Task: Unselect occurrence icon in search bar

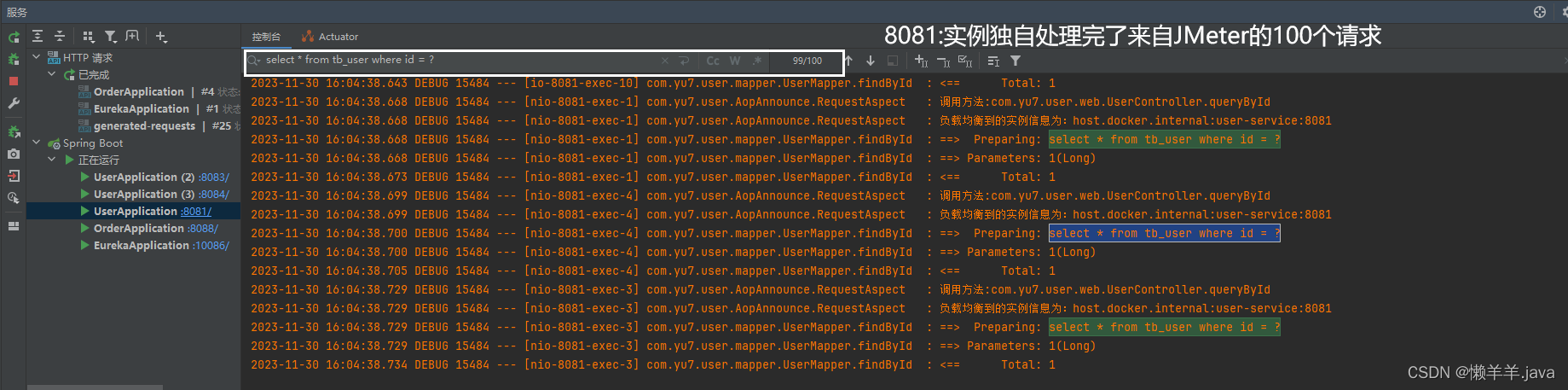Action: (943, 61)
